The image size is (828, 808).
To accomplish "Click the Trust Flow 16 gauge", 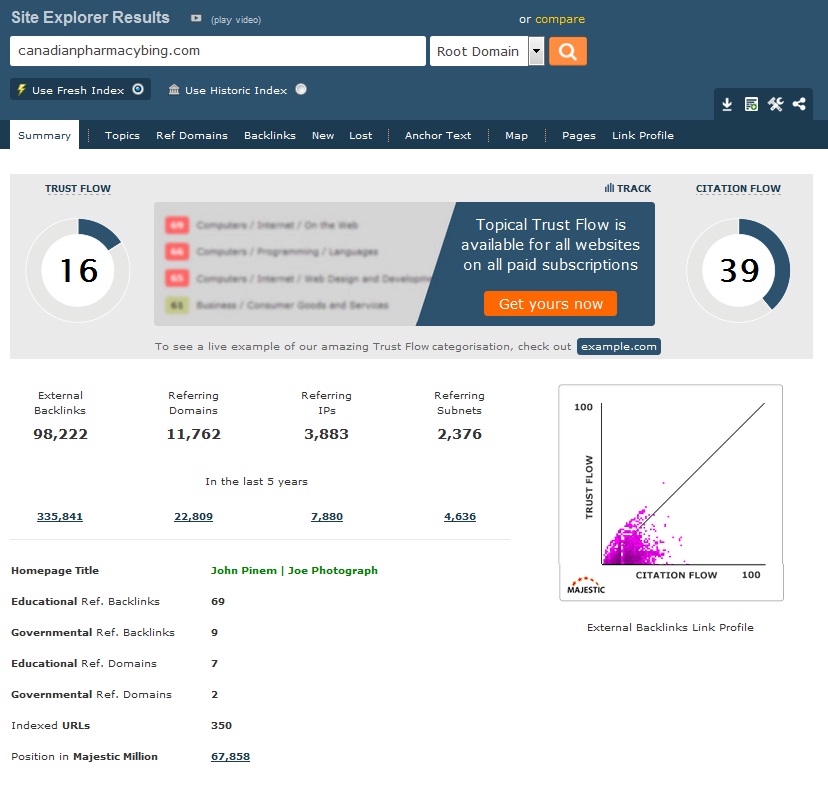I will pos(78,270).
